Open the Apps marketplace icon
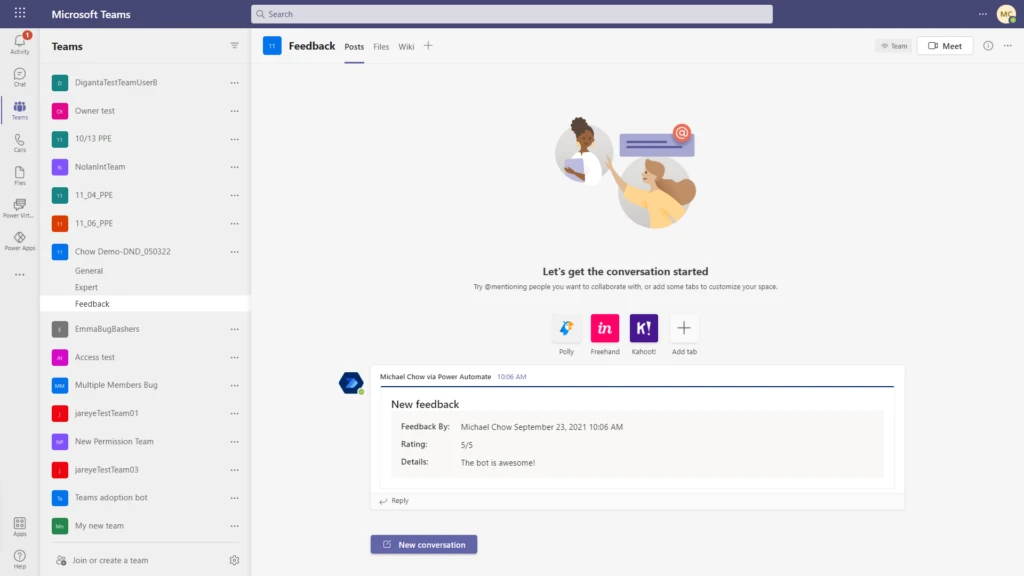 (19, 523)
